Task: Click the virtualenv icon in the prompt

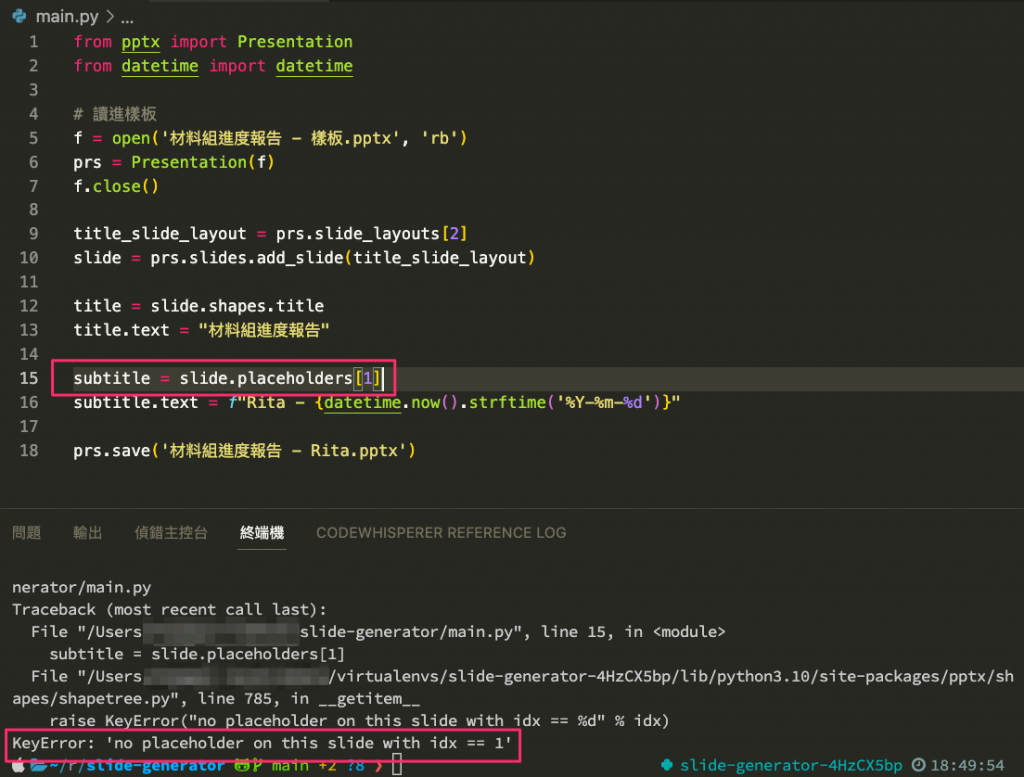Action: (x=667, y=765)
